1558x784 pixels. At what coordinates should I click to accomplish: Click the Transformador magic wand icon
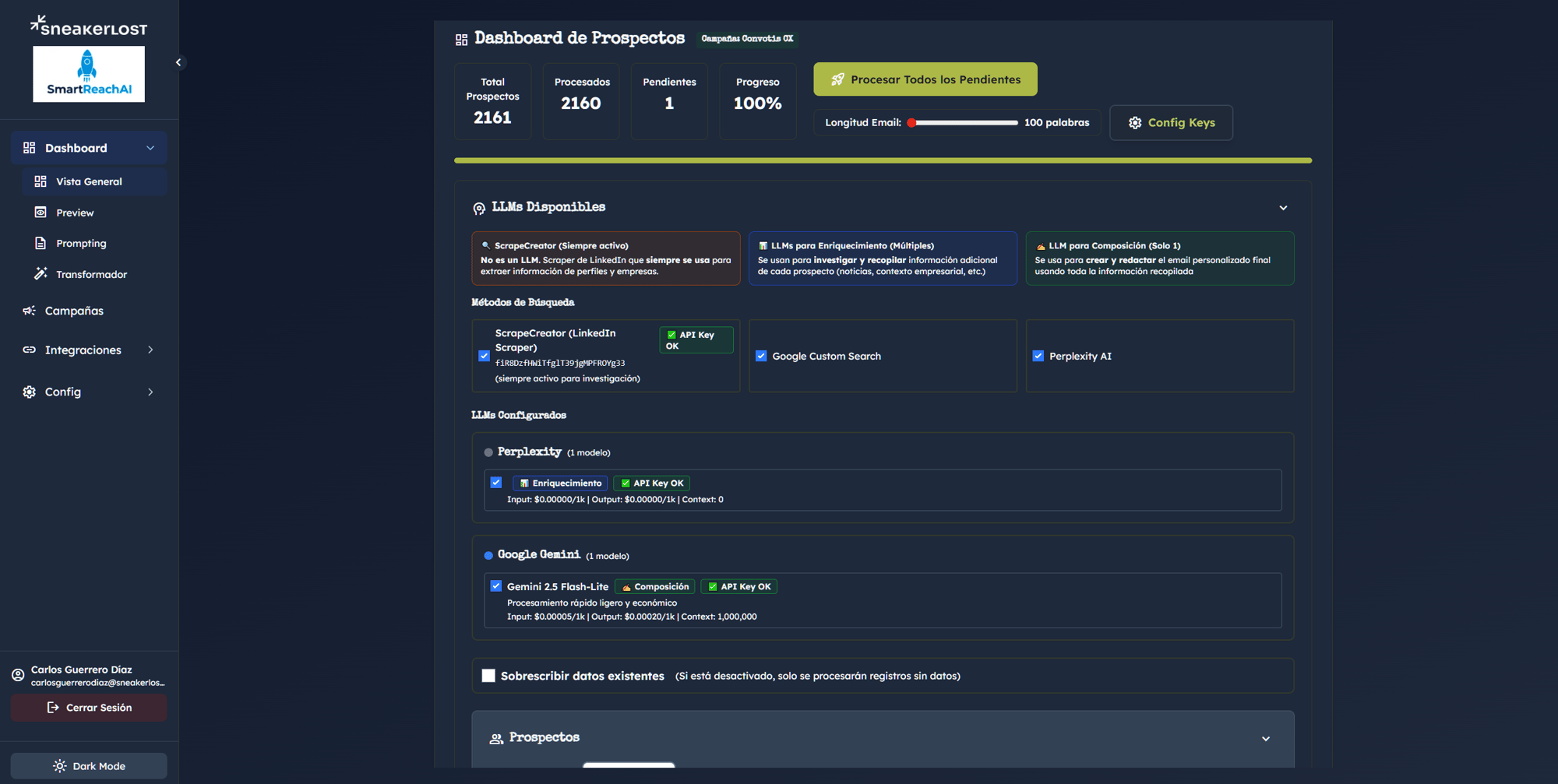coord(41,274)
